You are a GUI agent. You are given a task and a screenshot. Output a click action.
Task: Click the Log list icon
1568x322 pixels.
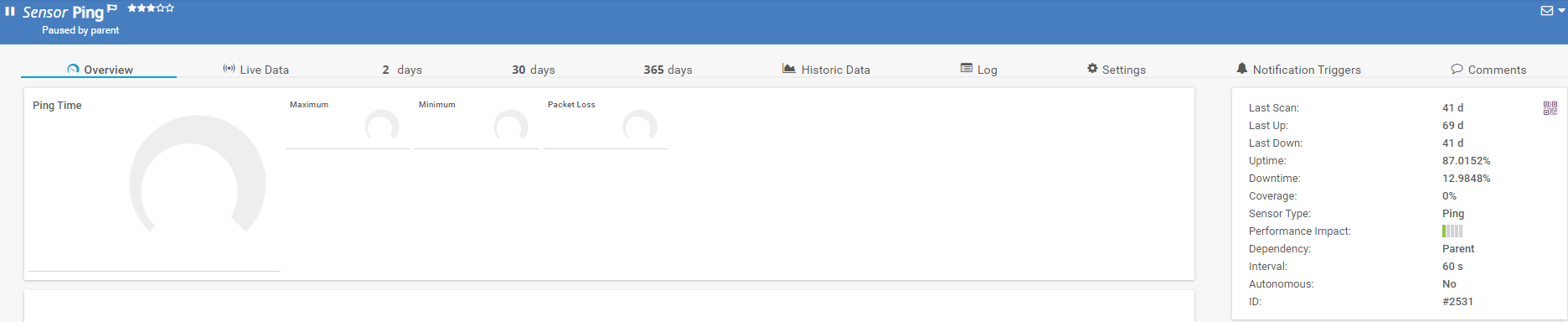click(x=967, y=68)
